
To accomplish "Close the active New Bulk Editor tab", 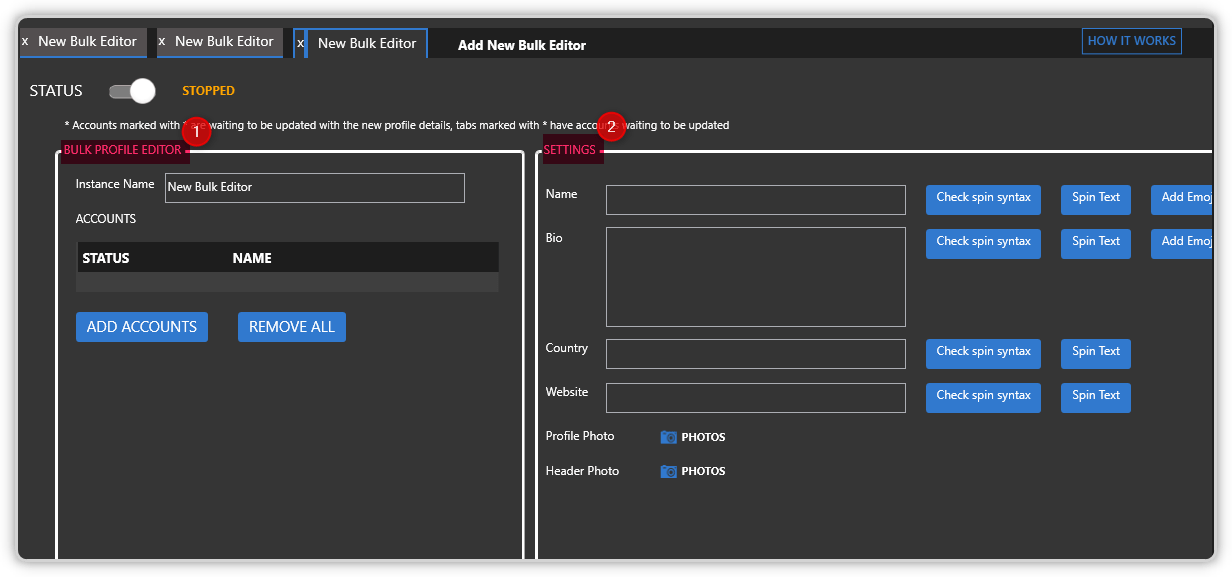I will point(299,43).
